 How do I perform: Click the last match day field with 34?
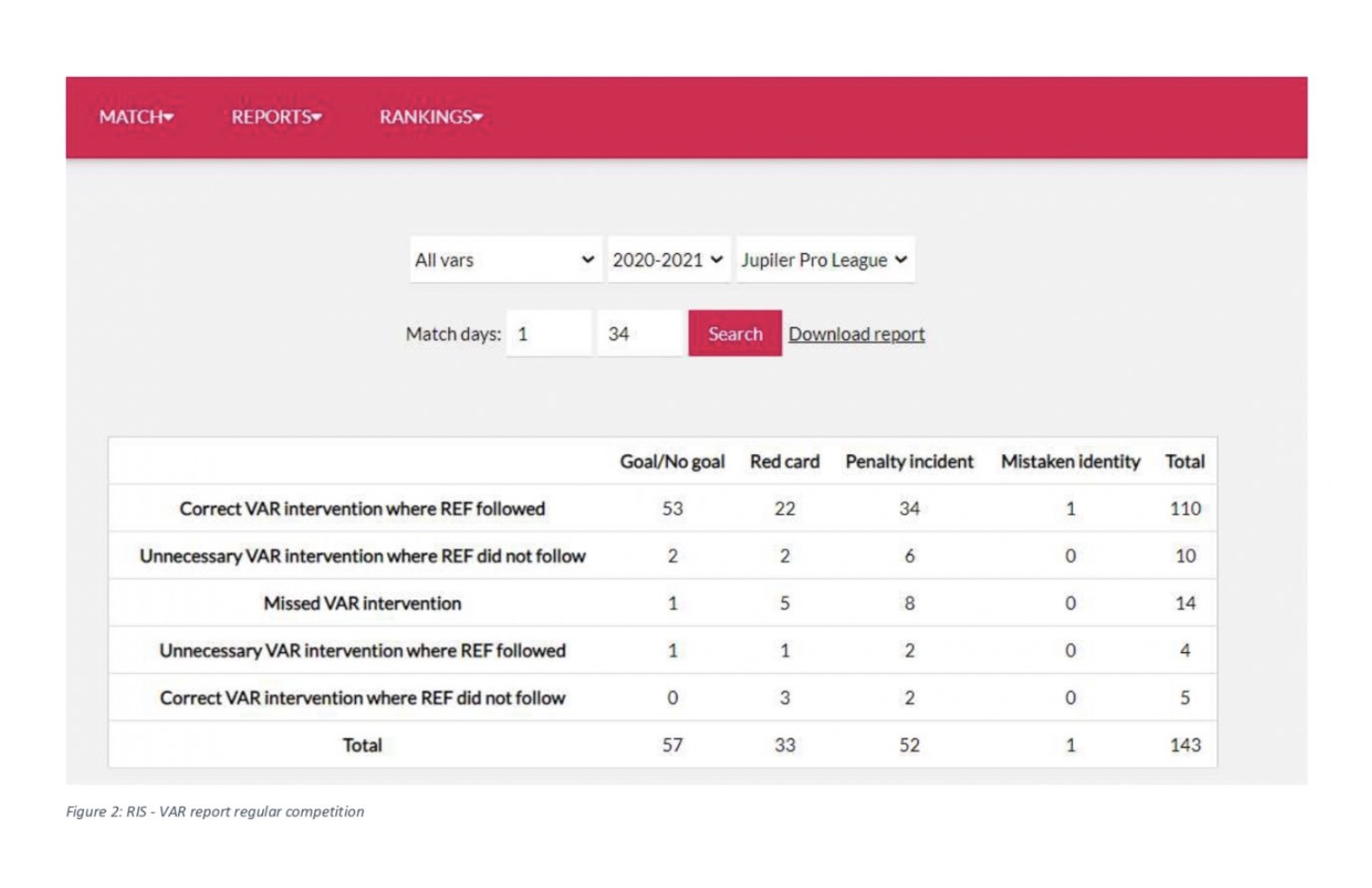click(640, 334)
